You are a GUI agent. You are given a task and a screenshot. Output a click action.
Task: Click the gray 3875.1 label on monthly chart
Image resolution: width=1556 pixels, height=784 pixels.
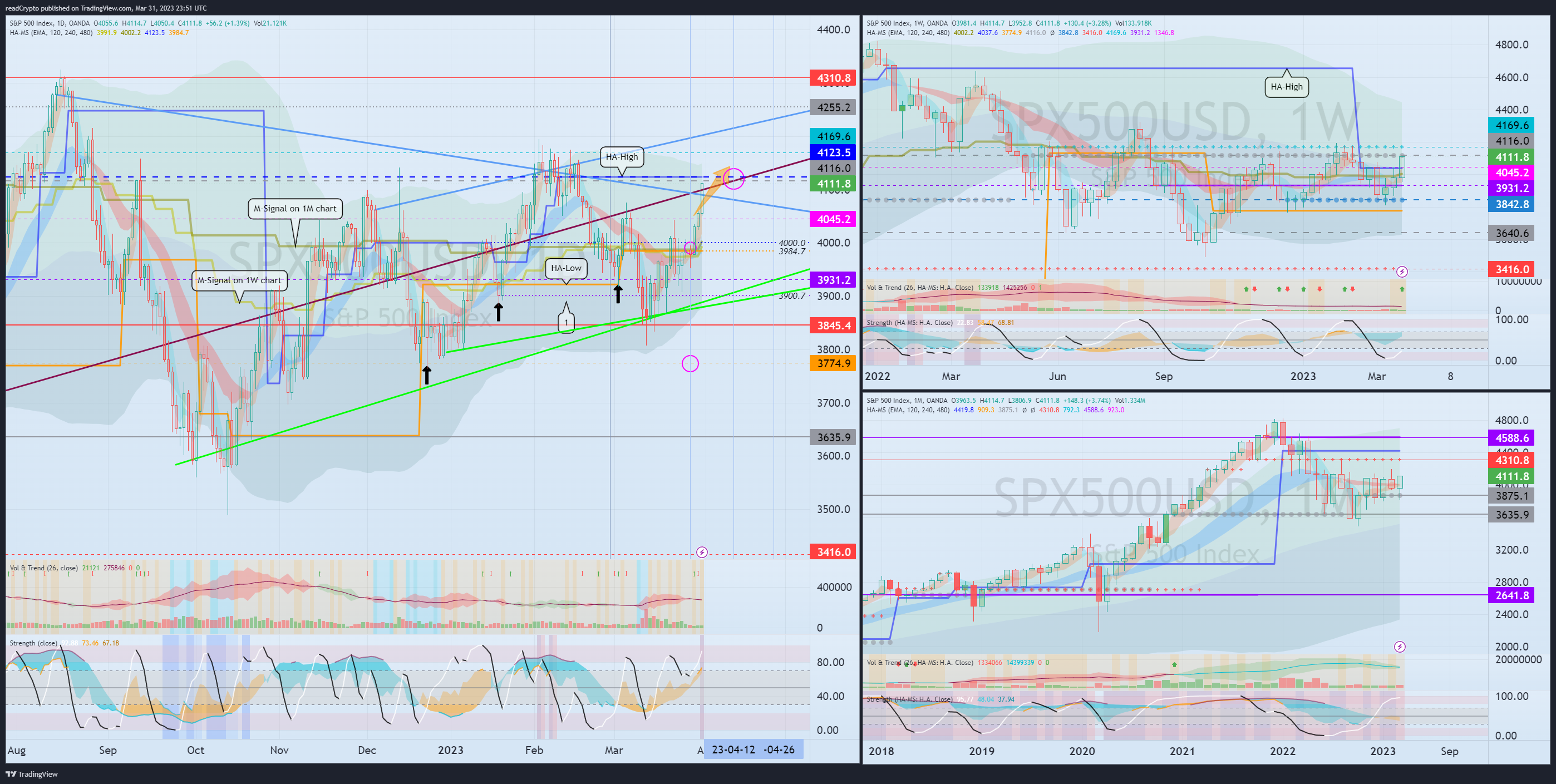pyautogui.click(x=1511, y=496)
